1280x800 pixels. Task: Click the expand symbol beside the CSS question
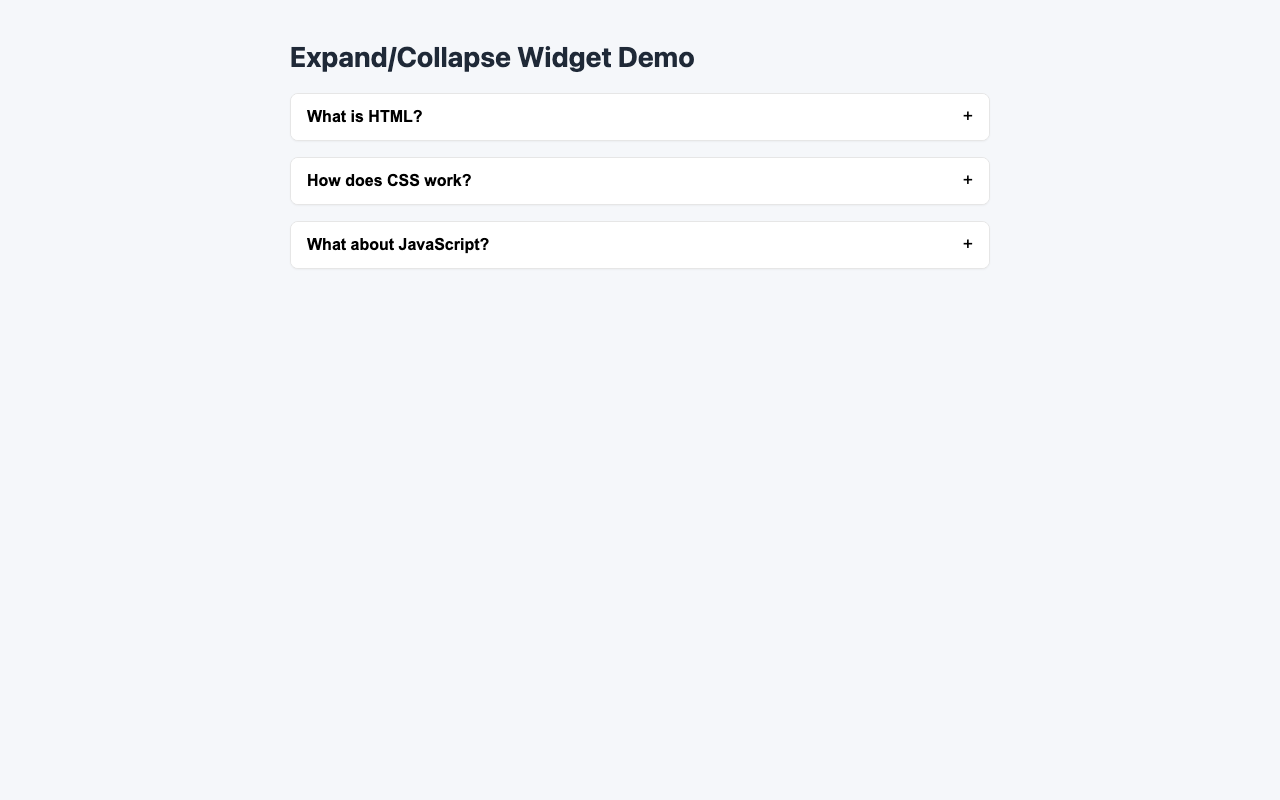click(x=967, y=180)
